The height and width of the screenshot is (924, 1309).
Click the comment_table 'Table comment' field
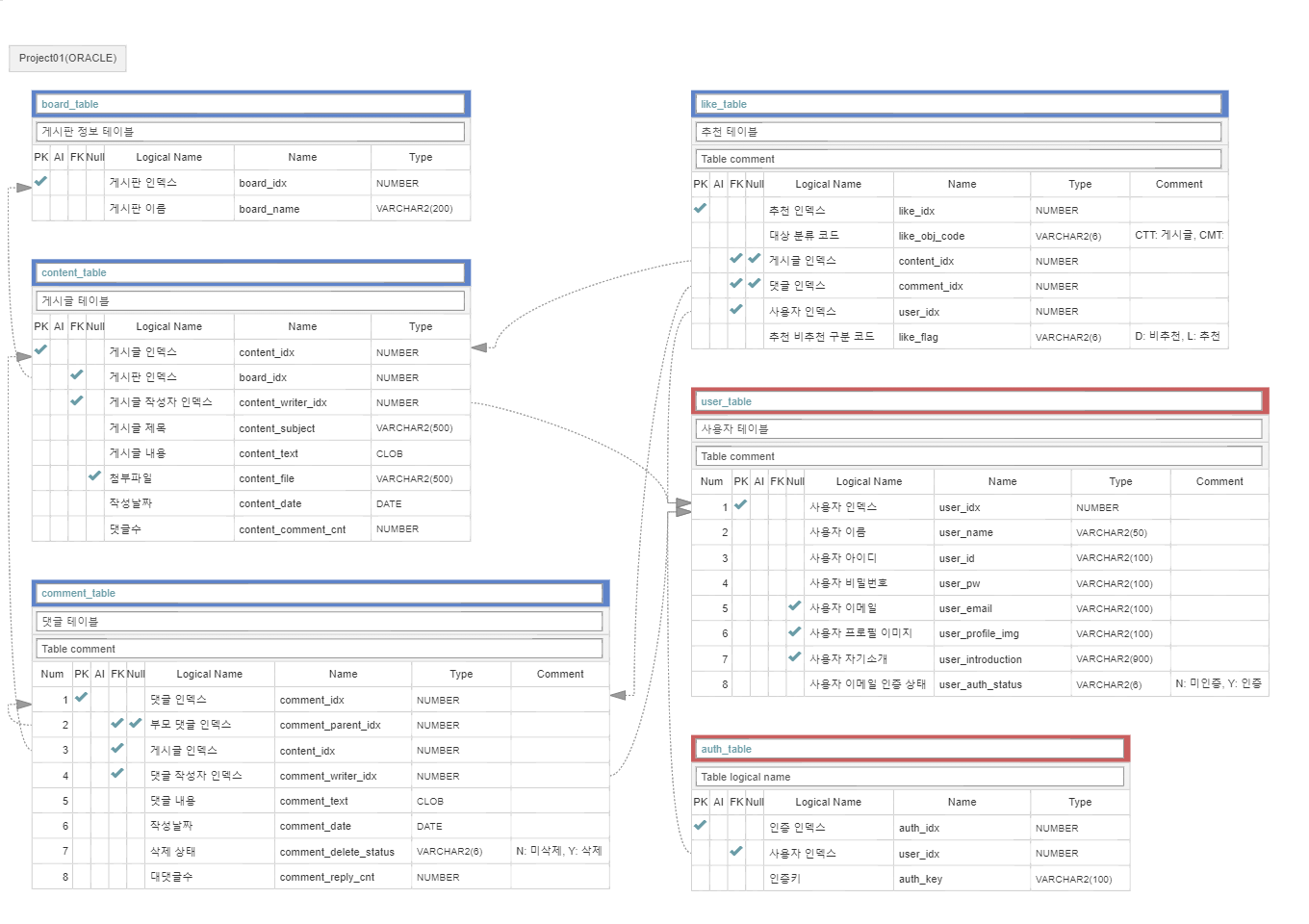tap(320, 649)
